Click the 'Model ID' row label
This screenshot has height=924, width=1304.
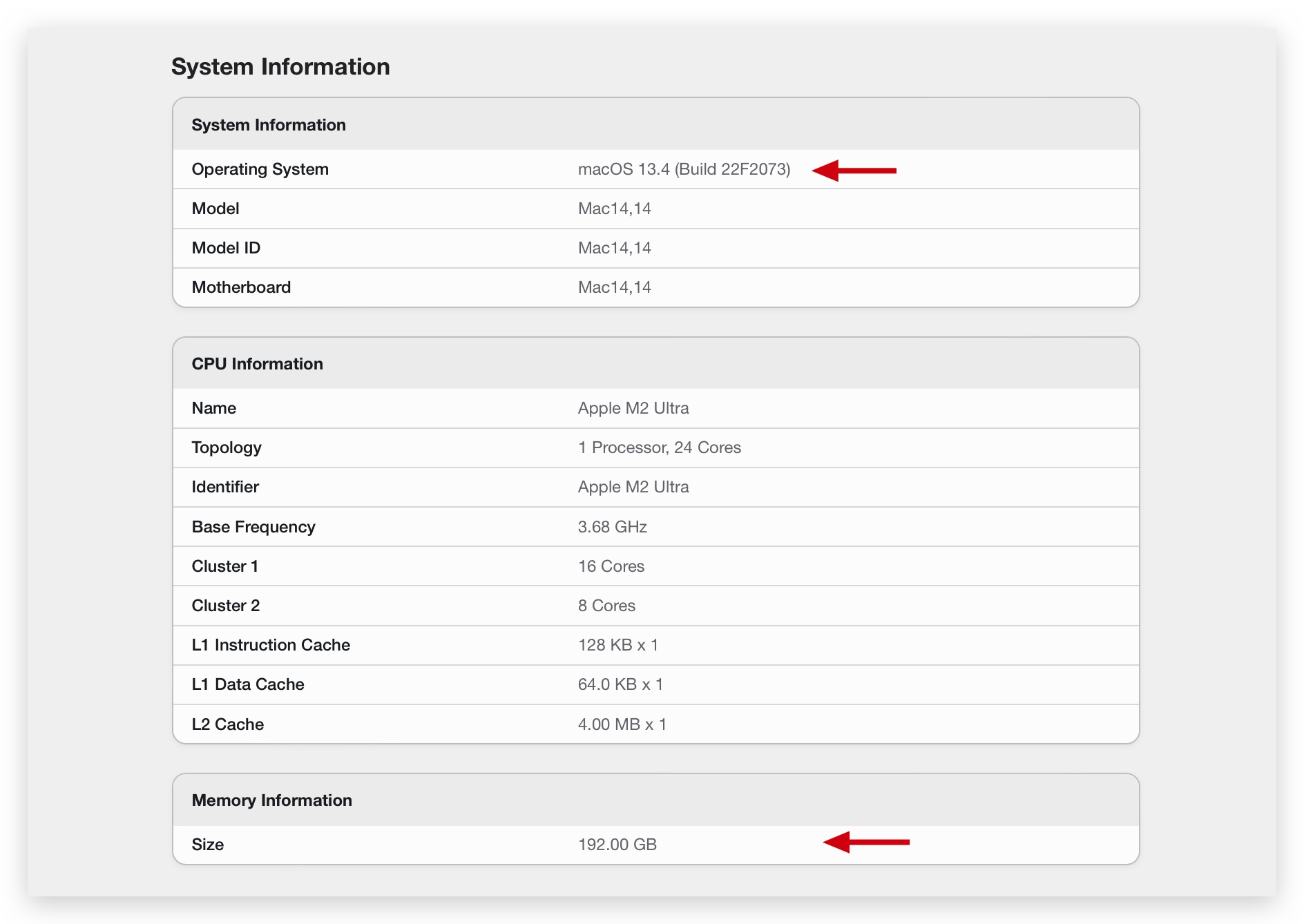click(226, 248)
